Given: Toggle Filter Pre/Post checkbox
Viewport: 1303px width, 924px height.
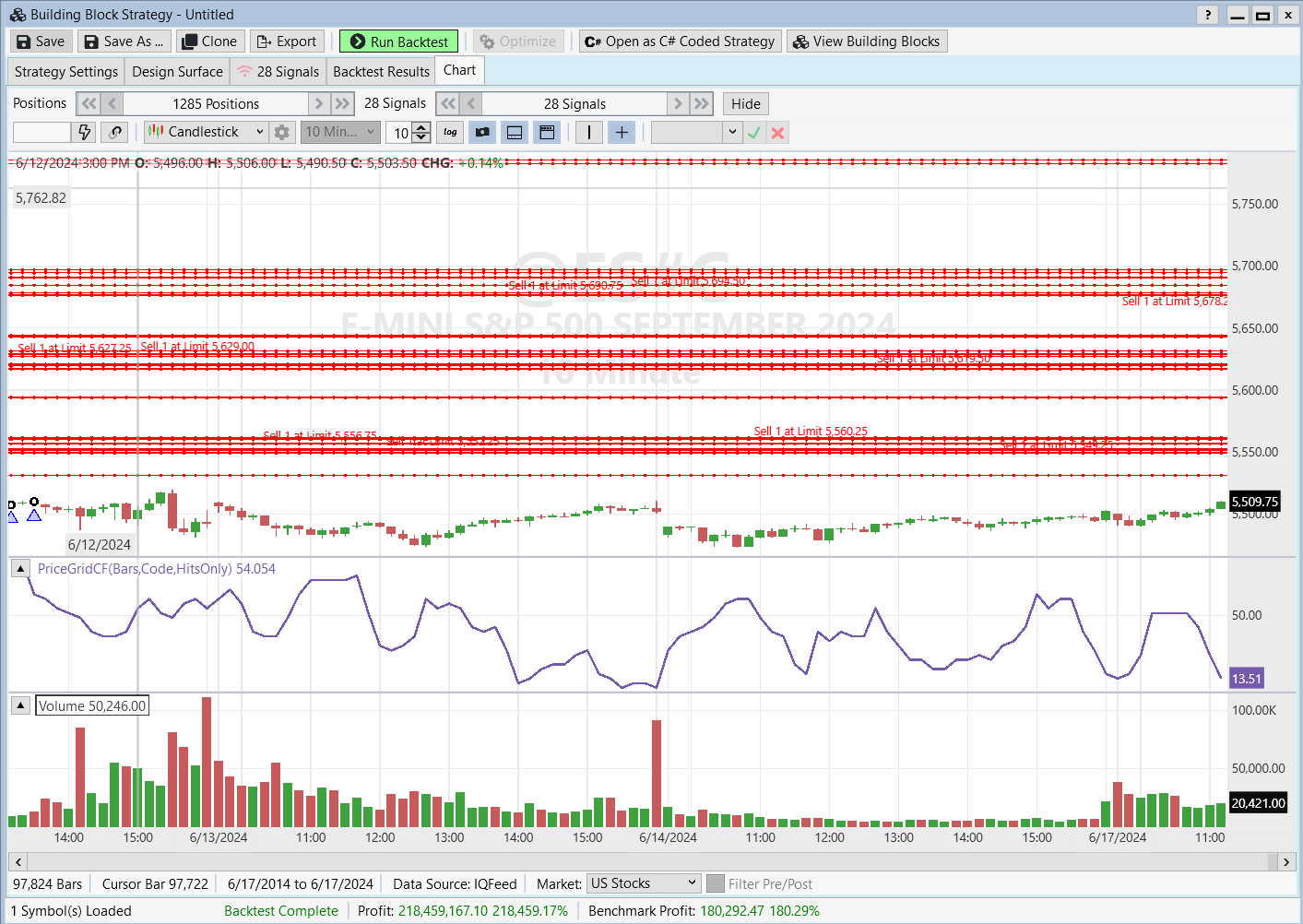Looking at the screenshot, I should [x=716, y=883].
